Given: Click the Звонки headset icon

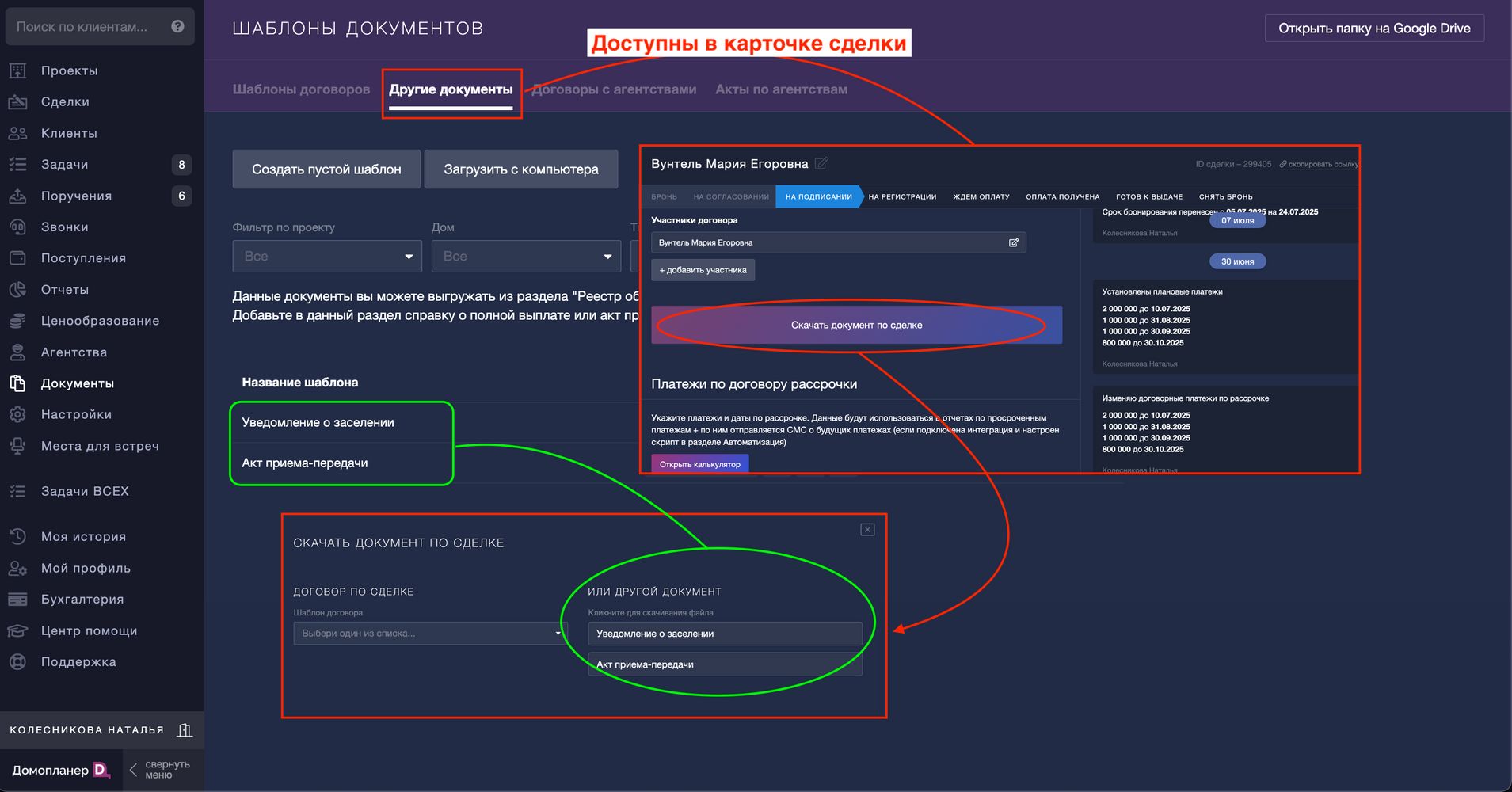Looking at the screenshot, I should tap(17, 227).
